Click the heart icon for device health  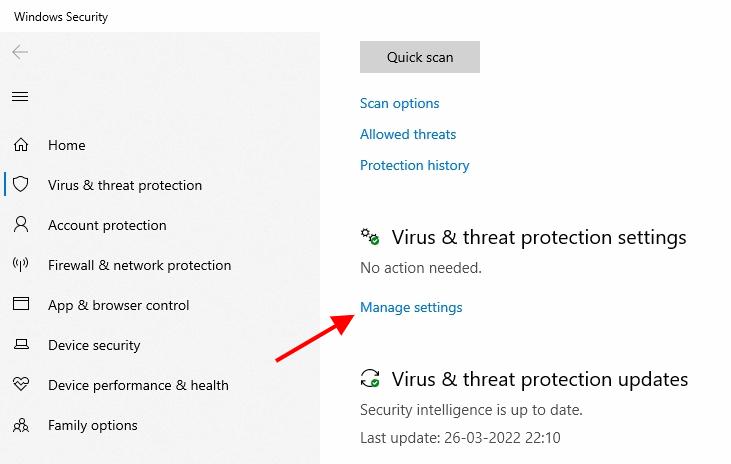(21, 384)
